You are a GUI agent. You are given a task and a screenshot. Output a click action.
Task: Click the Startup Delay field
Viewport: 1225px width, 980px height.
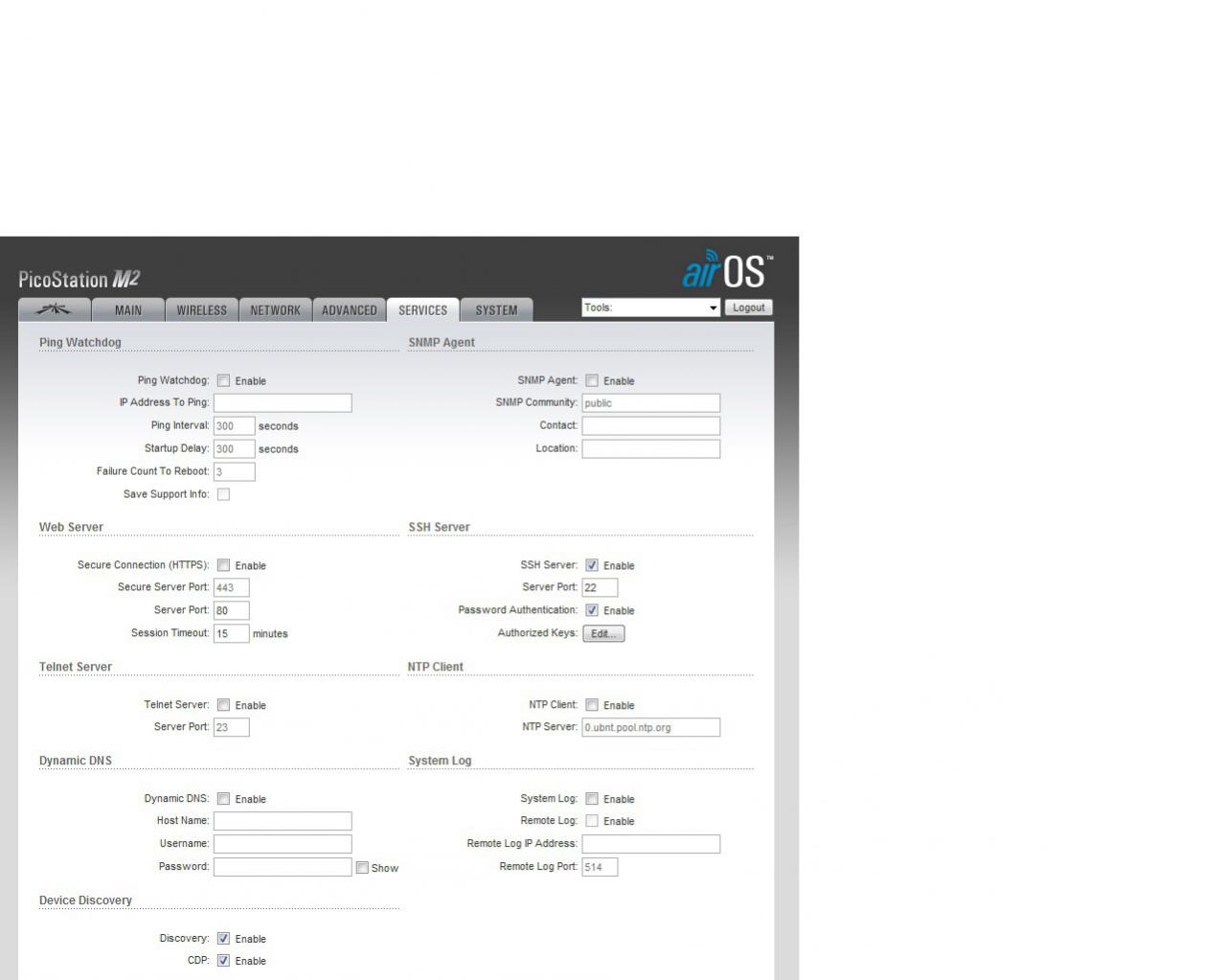234,449
